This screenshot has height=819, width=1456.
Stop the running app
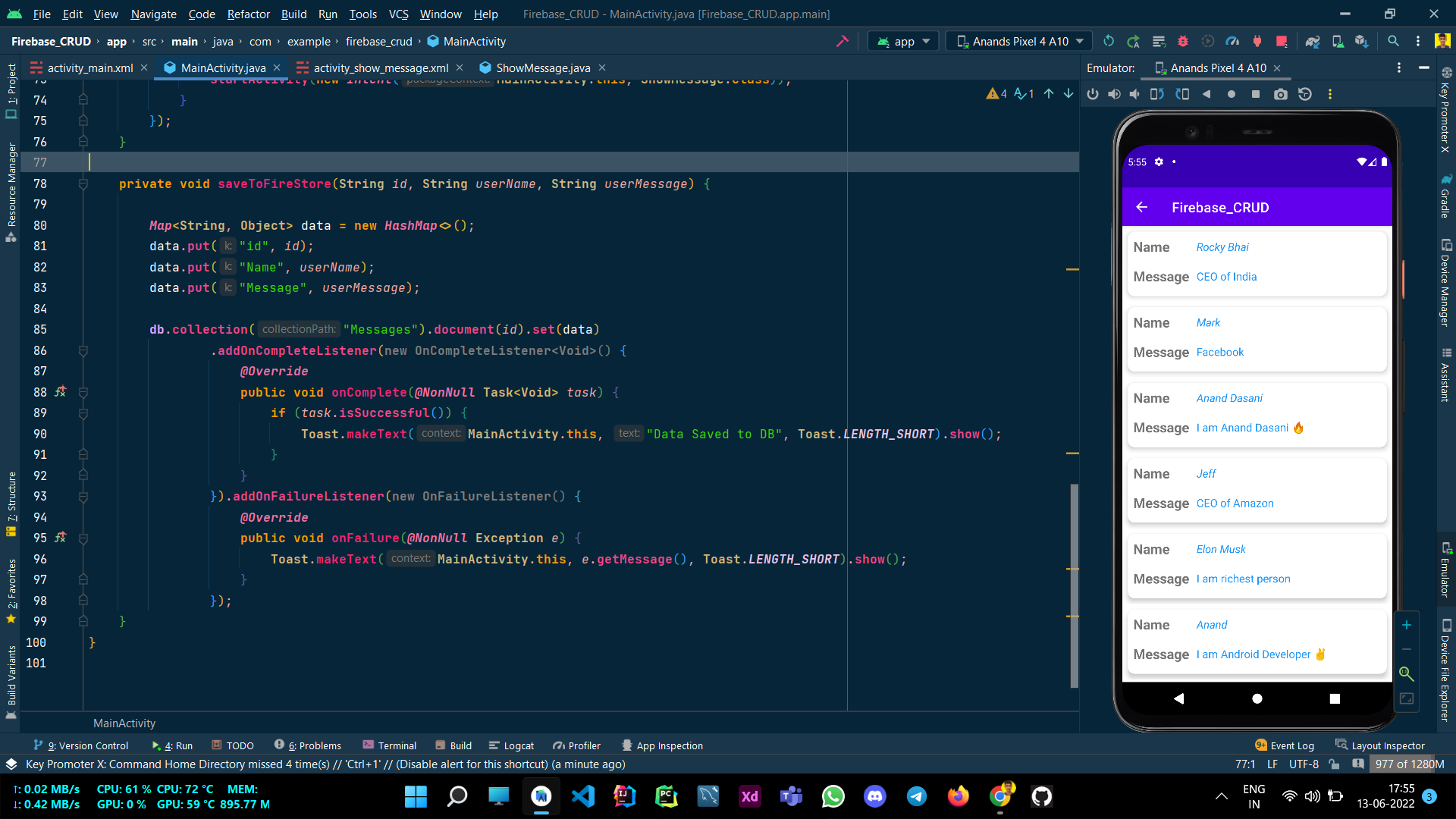(1282, 41)
